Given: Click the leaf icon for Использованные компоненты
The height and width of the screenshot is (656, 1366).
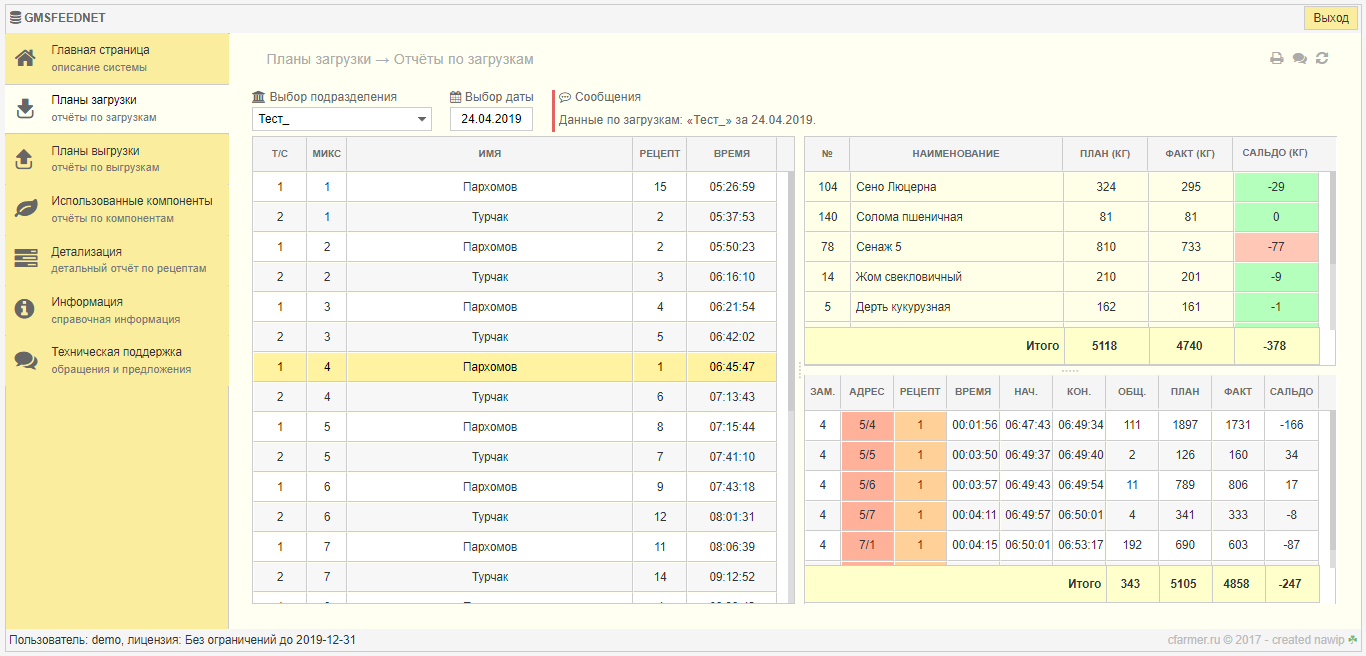Looking at the screenshot, I should [x=26, y=209].
